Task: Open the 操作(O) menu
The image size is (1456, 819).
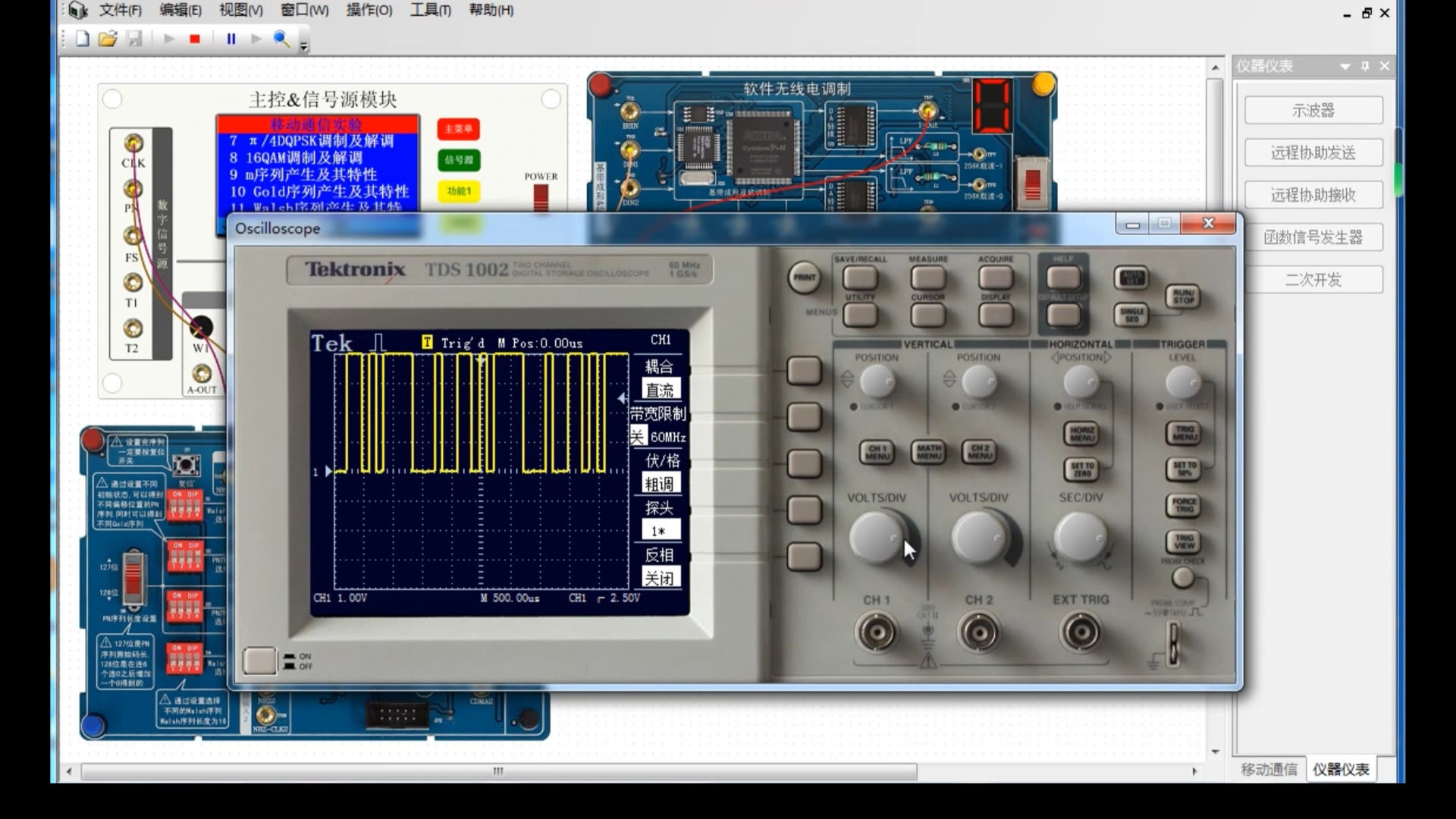Action: point(369,11)
